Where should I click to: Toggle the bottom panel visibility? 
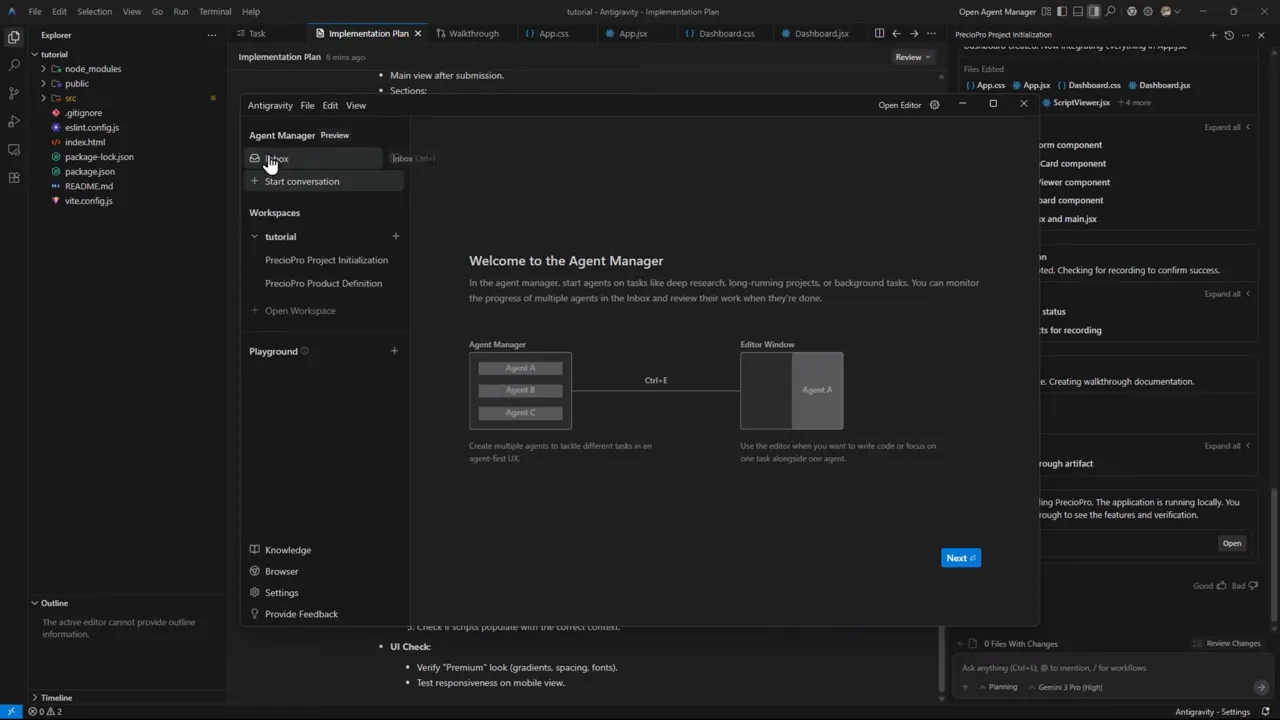tap(1078, 10)
